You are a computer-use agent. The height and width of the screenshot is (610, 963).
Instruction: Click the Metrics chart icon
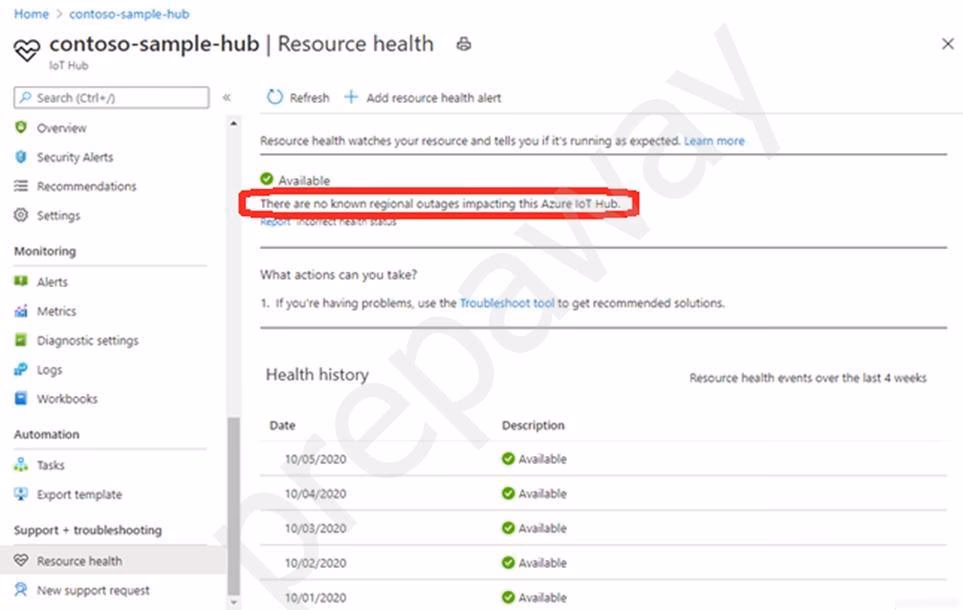21,311
